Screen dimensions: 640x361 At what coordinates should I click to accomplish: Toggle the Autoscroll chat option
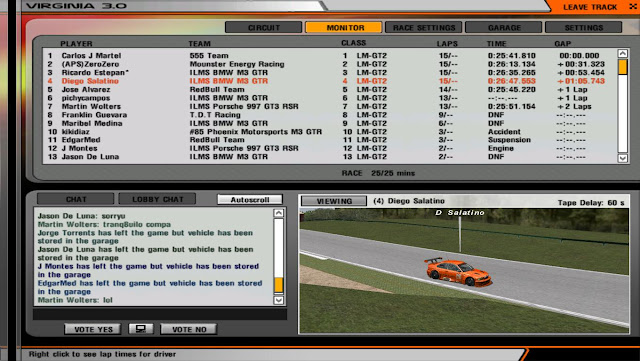click(250, 200)
